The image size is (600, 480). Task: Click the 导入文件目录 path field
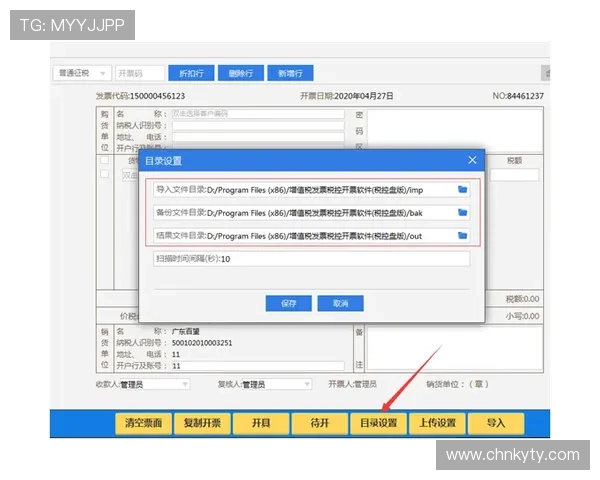click(x=311, y=190)
